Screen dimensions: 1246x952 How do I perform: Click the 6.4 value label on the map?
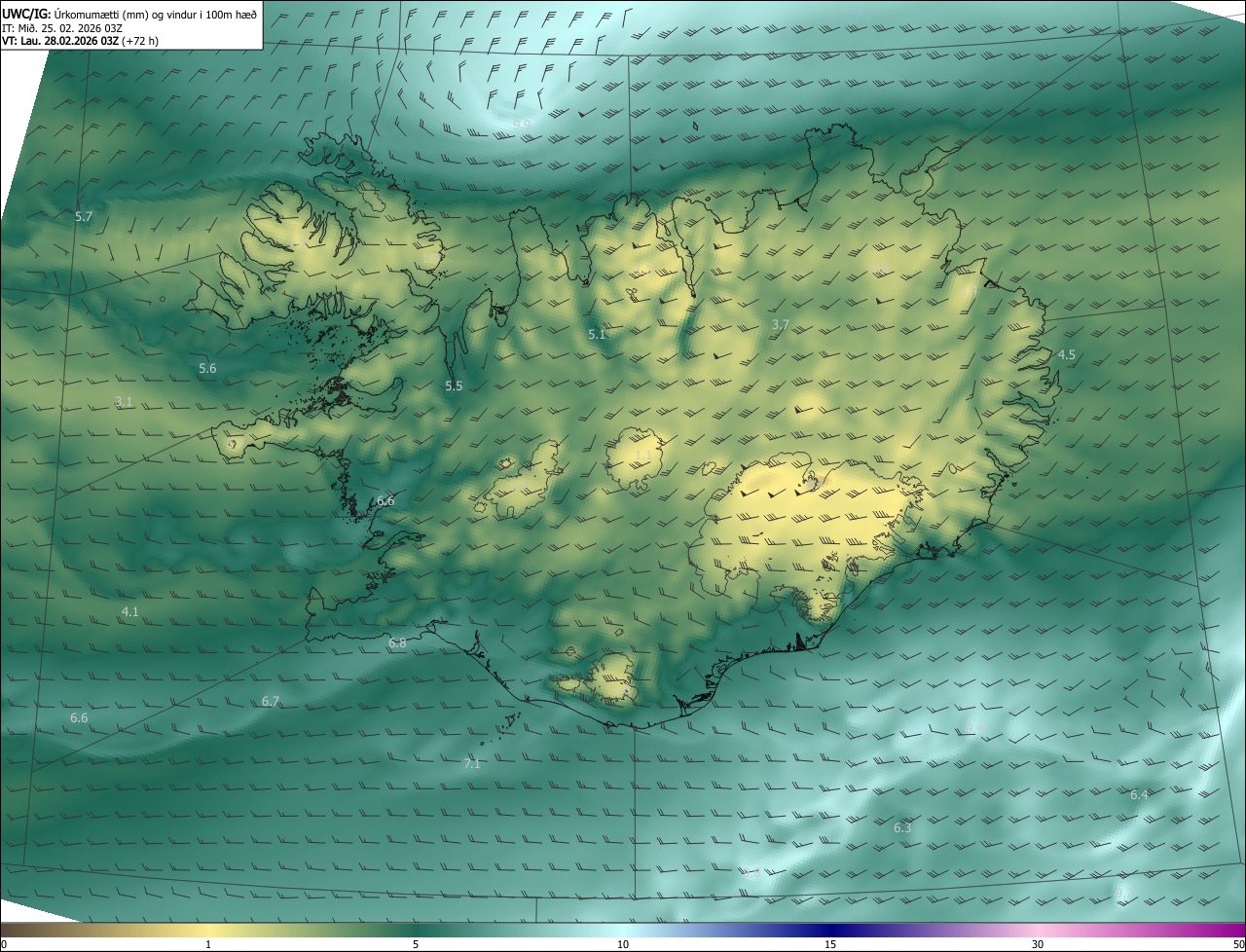[x=1139, y=795]
